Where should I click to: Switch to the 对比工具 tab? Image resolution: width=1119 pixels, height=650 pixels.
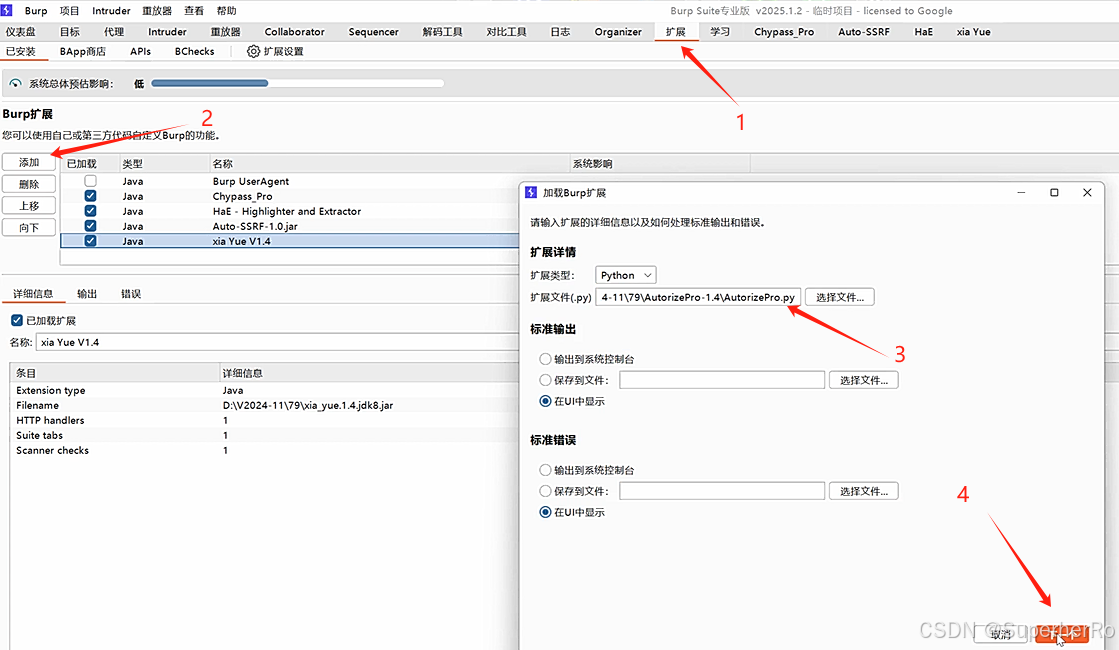[507, 32]
